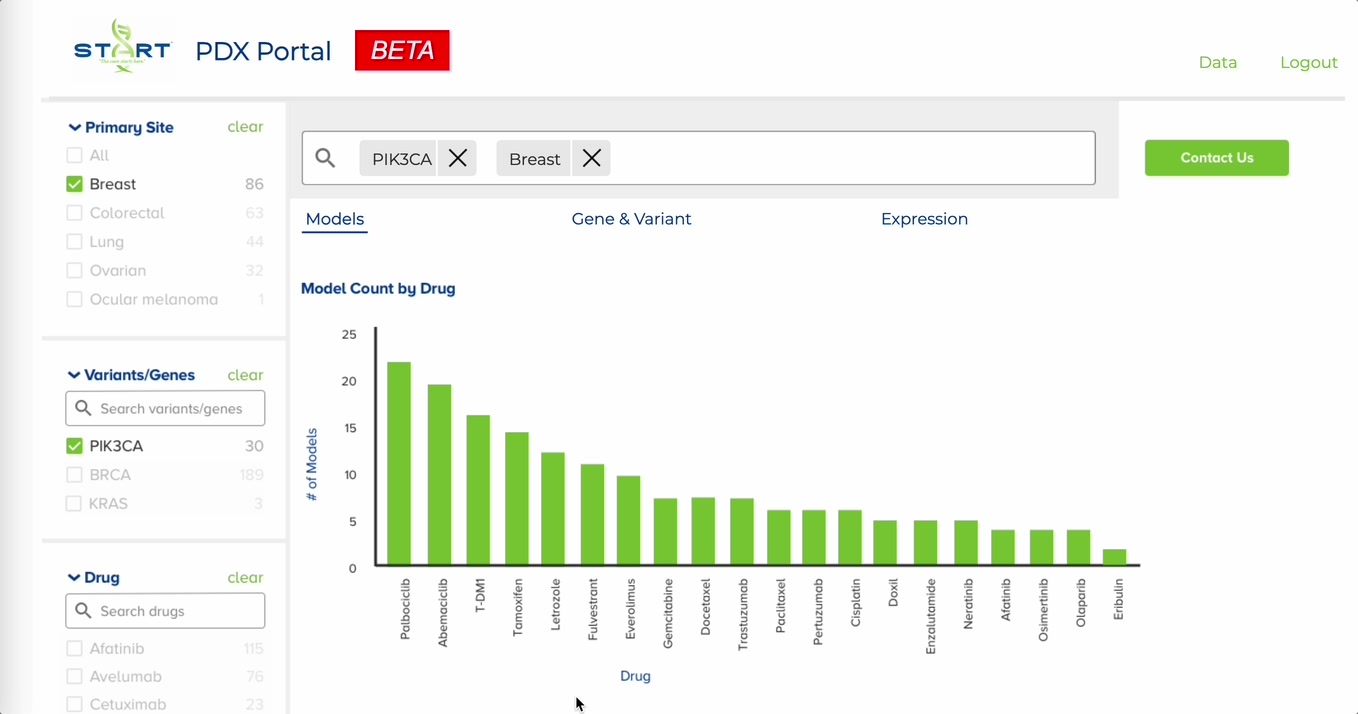This screenshot has width=1358, height=714.
Task: Uncheck the Breast primary site checkbox
Action: [x=74, y=184]
